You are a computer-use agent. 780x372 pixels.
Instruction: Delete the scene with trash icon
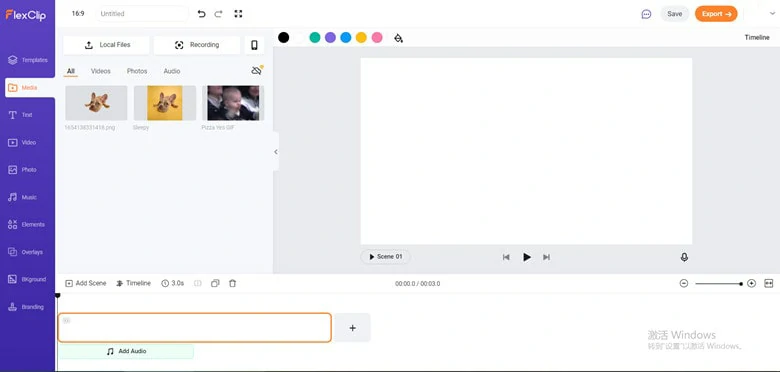(232, 283)
